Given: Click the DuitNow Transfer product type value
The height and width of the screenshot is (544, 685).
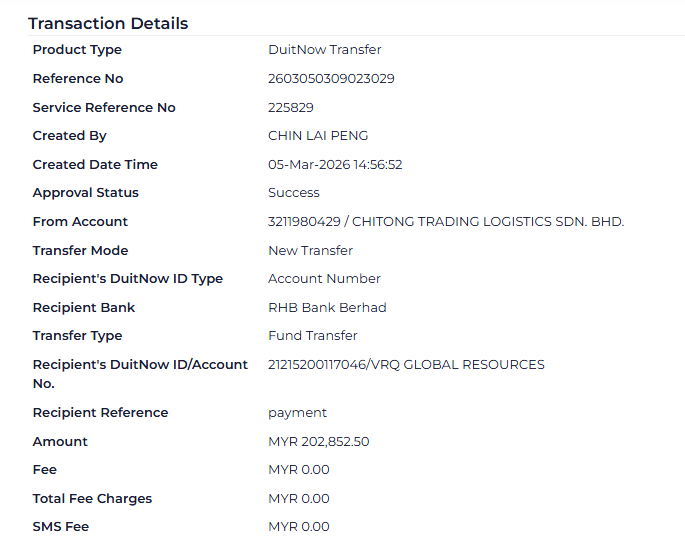Looking at the screenshot, I should pyautogui.click(x=325, y=50).
